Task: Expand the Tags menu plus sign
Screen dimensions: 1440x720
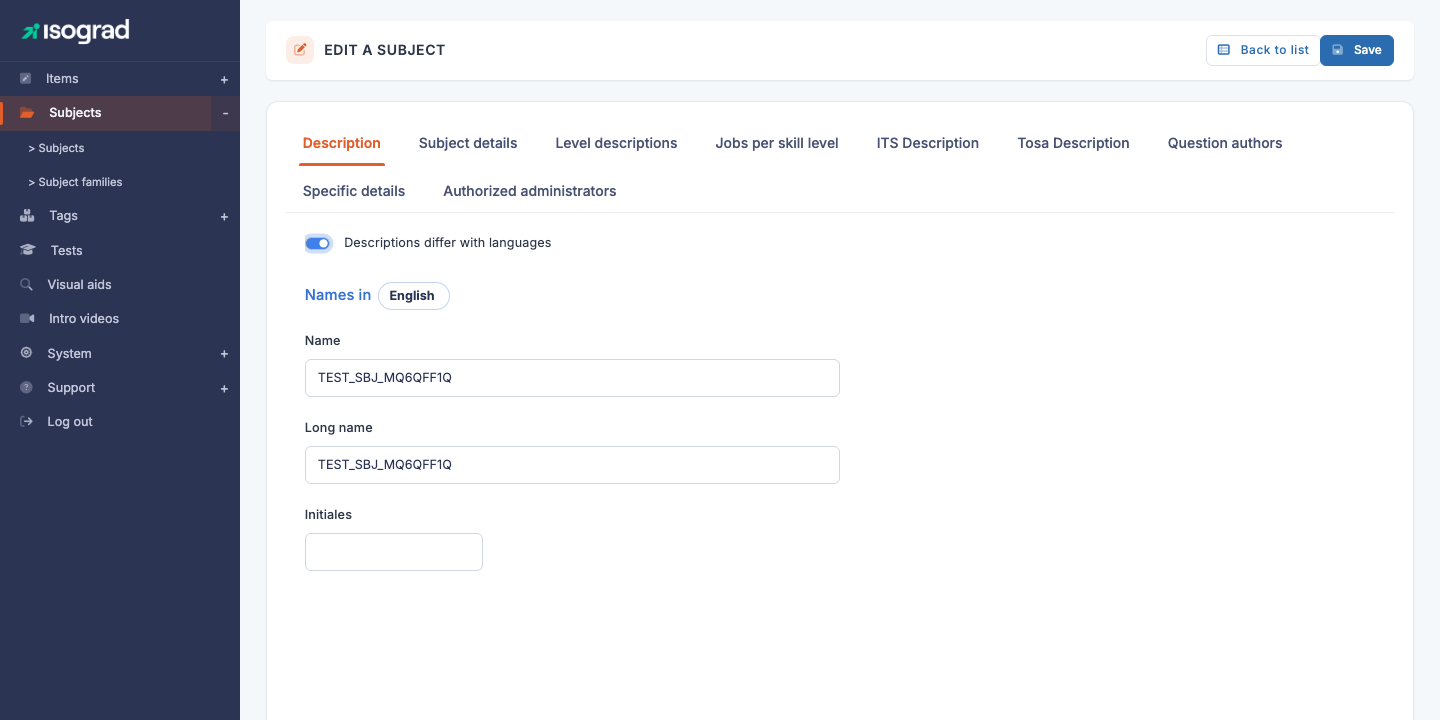Action: coord(224,217)
